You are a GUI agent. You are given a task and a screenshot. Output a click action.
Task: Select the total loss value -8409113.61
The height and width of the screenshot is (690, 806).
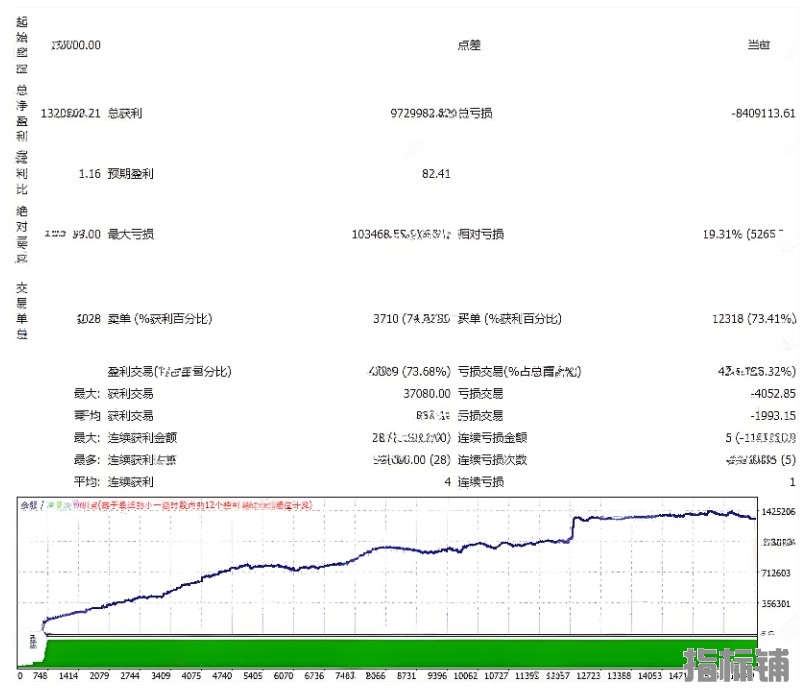pyautogui.click(x=763, y=114)
